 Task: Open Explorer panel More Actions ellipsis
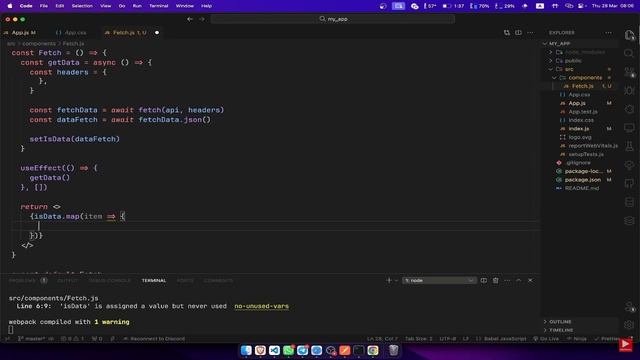609,33
